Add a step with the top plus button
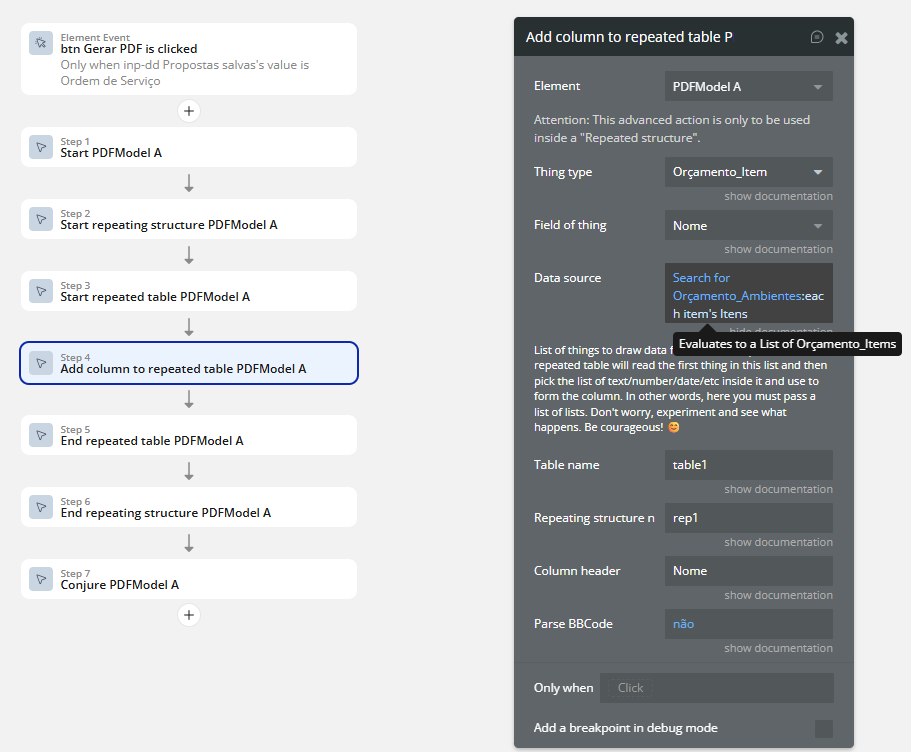The height and width of the screenshot is (752, 911). [x=189, y=111]
